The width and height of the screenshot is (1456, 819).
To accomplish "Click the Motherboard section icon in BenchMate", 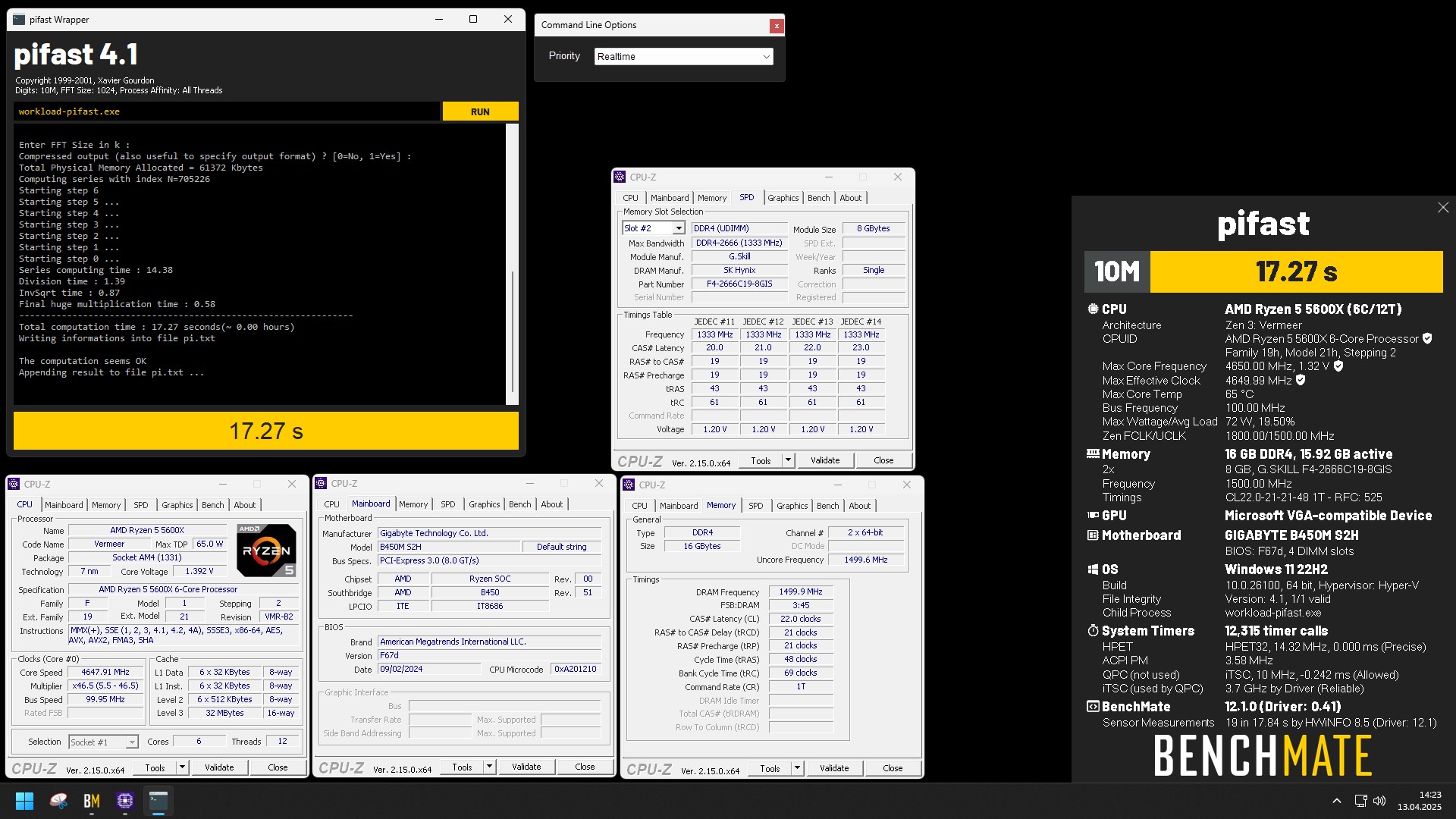I will 1093,535.
